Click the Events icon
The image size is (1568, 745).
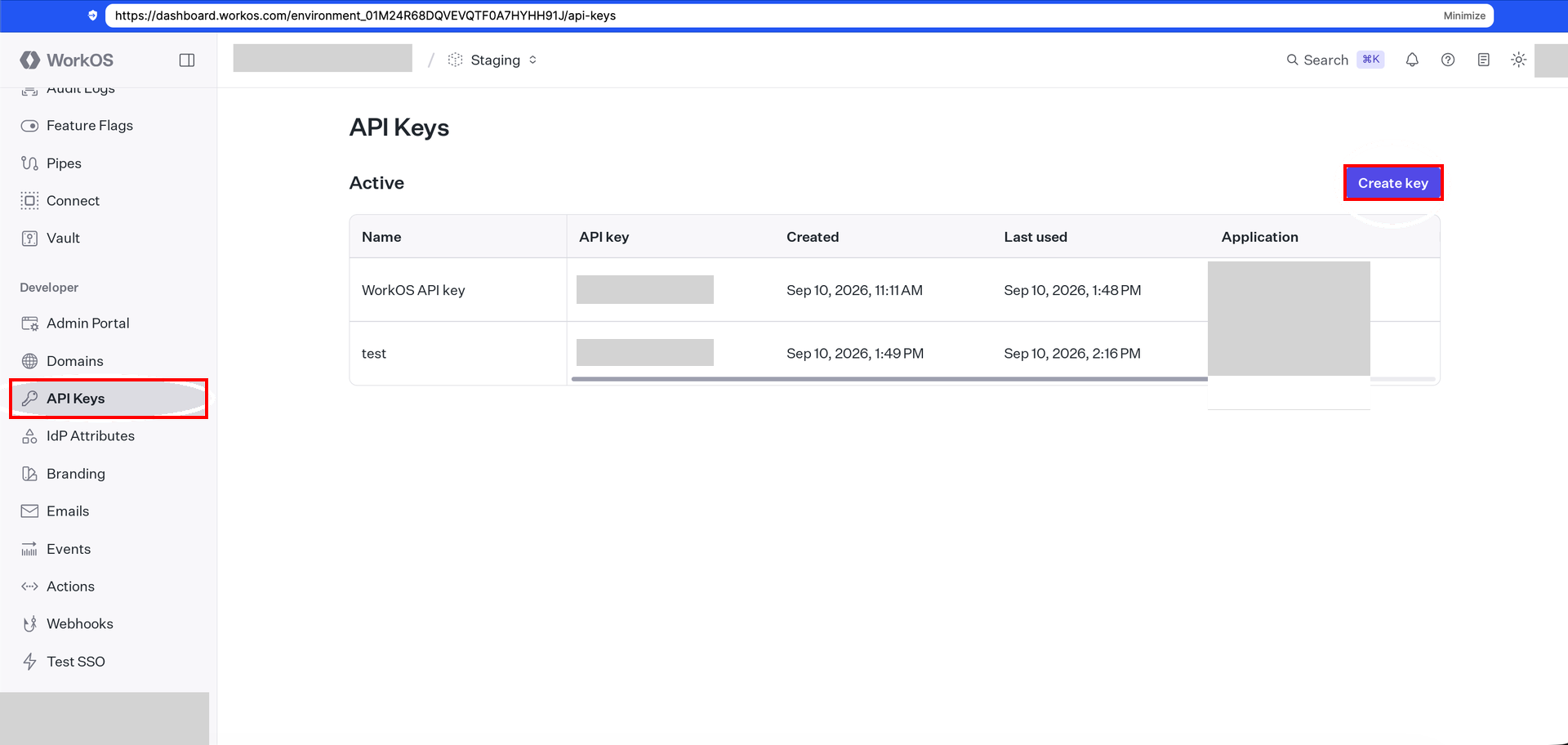click(x=29, y=549)
